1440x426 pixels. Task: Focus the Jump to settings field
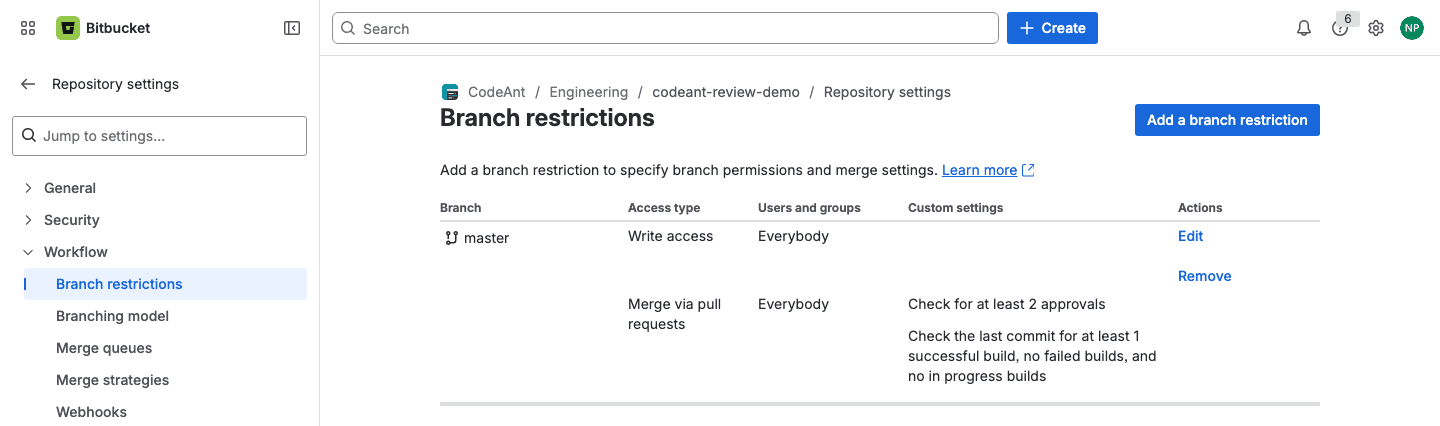159,136
